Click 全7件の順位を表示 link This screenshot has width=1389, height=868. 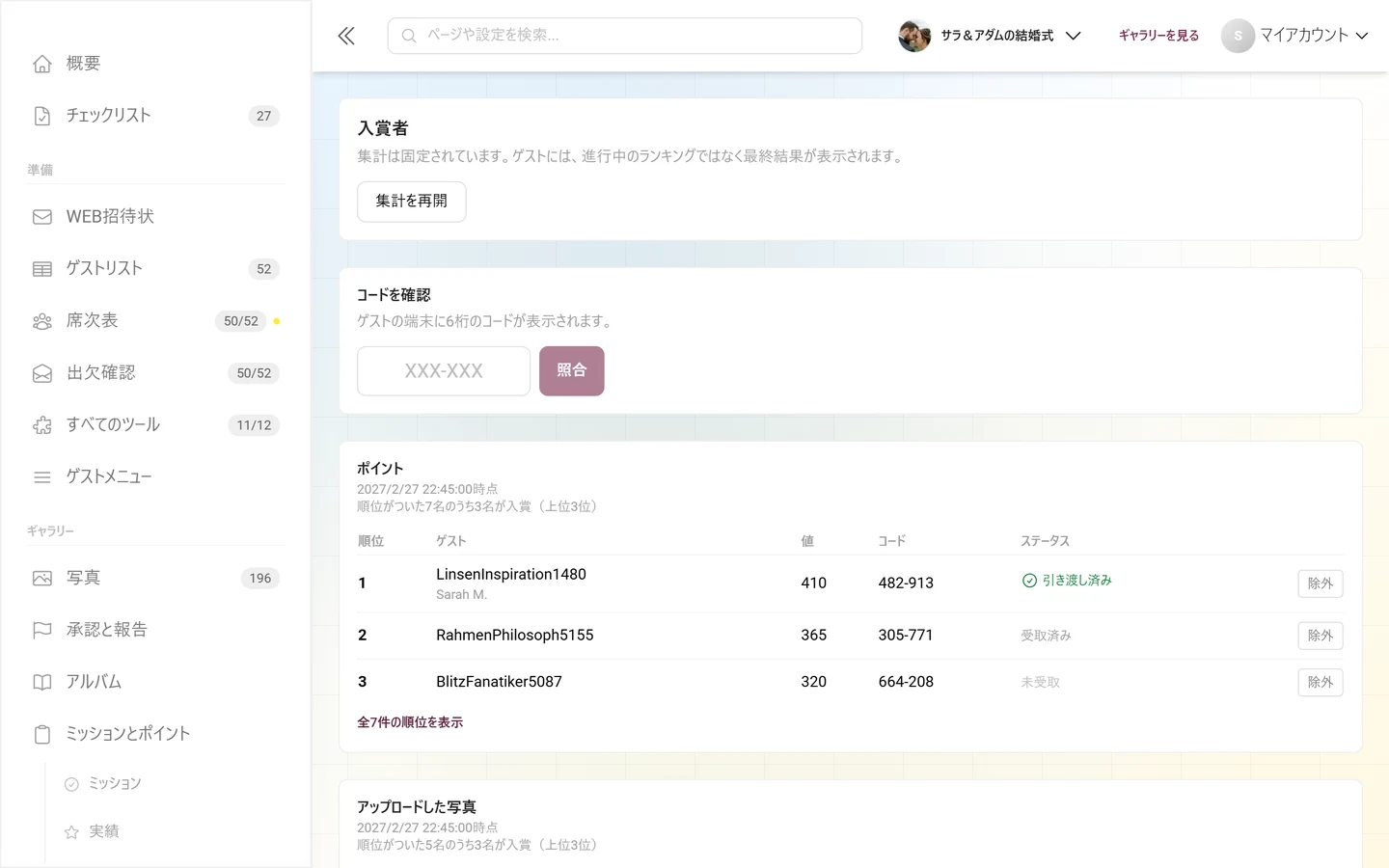[410, 722]
